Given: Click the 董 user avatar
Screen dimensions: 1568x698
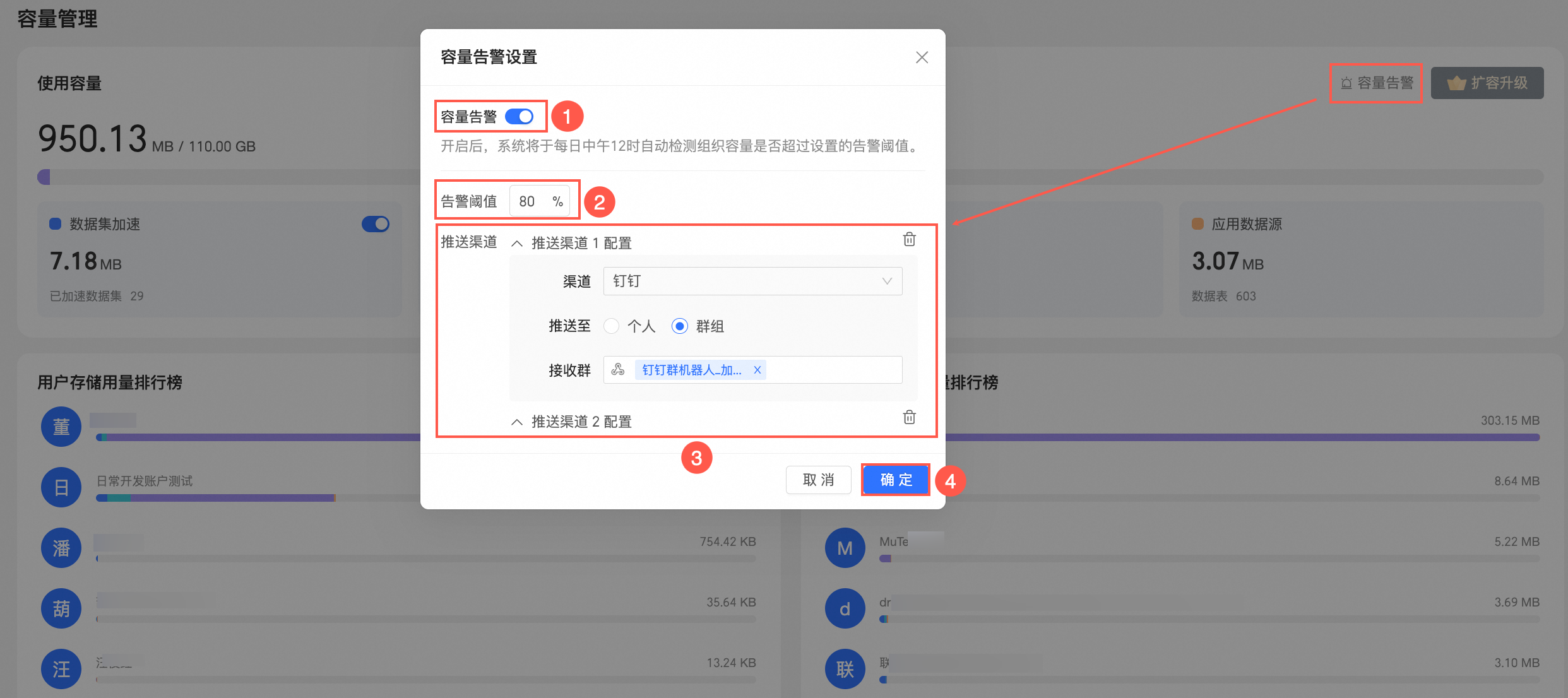Looking at the screenshot, I should click(x=61, y=427).
